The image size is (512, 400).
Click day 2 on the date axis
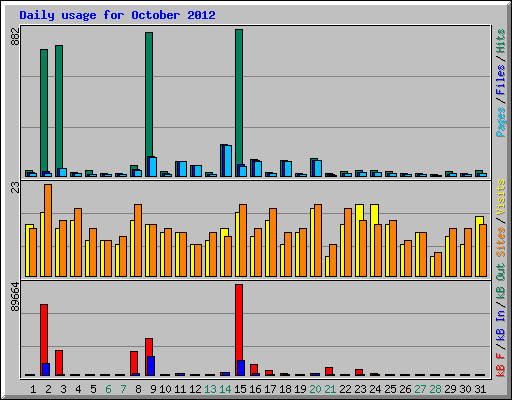click(x=48, y=389)
